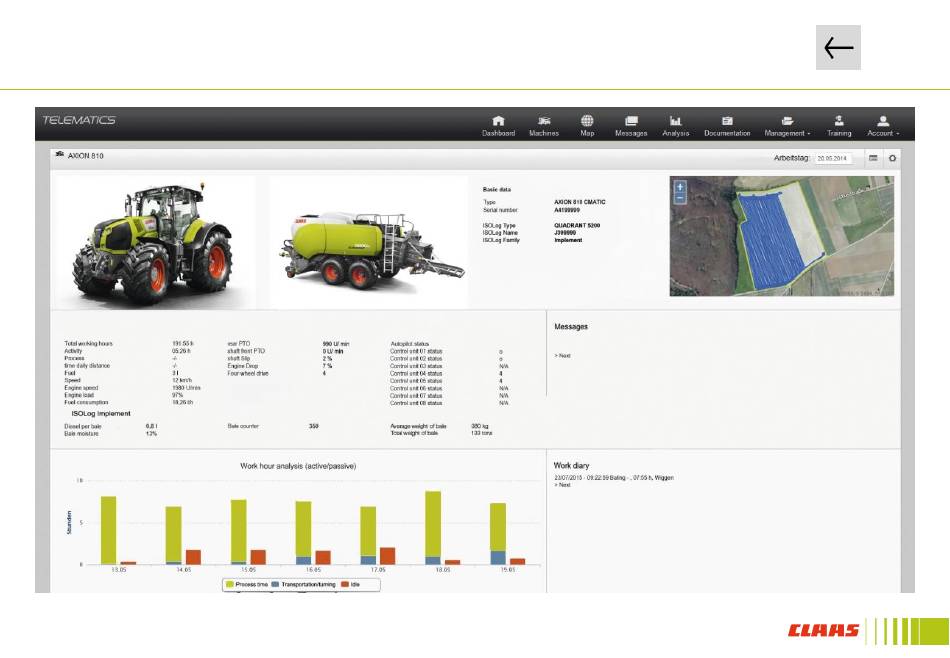
Task: Toggle Idle legend entry
Action: click(x=351, y=585)
